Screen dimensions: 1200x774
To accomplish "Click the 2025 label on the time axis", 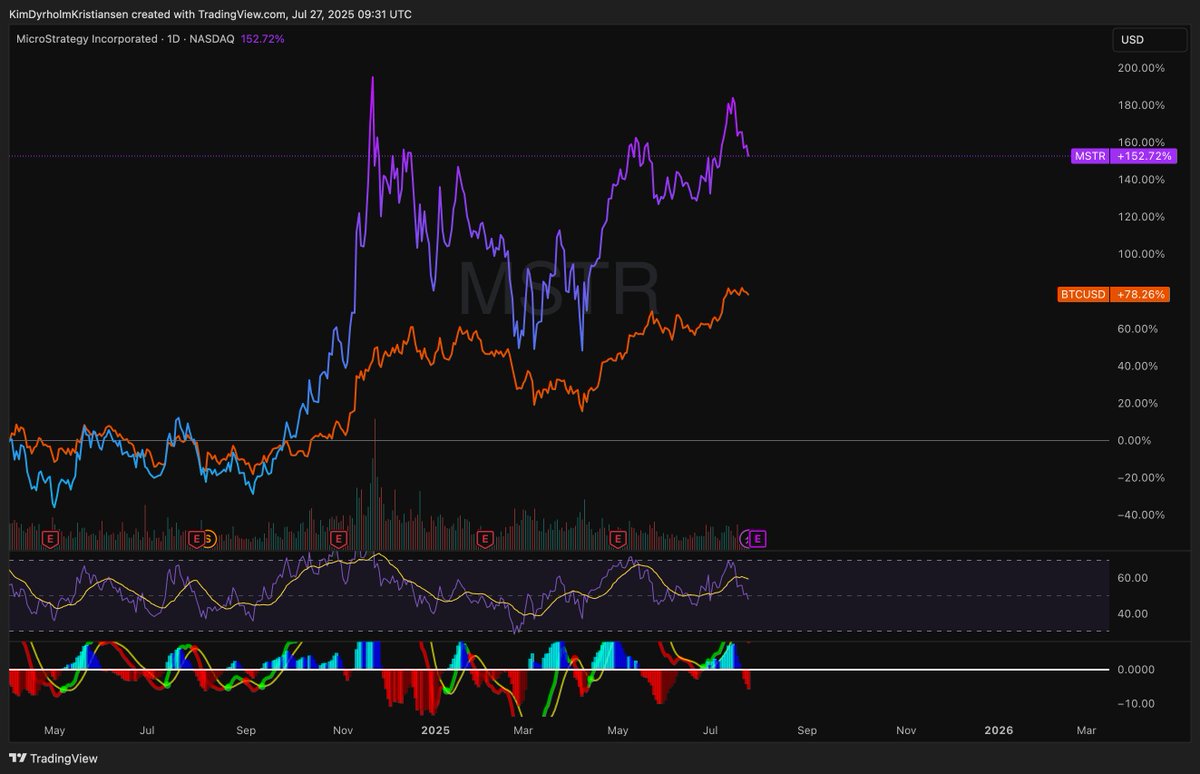I will click(x=435, y=730).
